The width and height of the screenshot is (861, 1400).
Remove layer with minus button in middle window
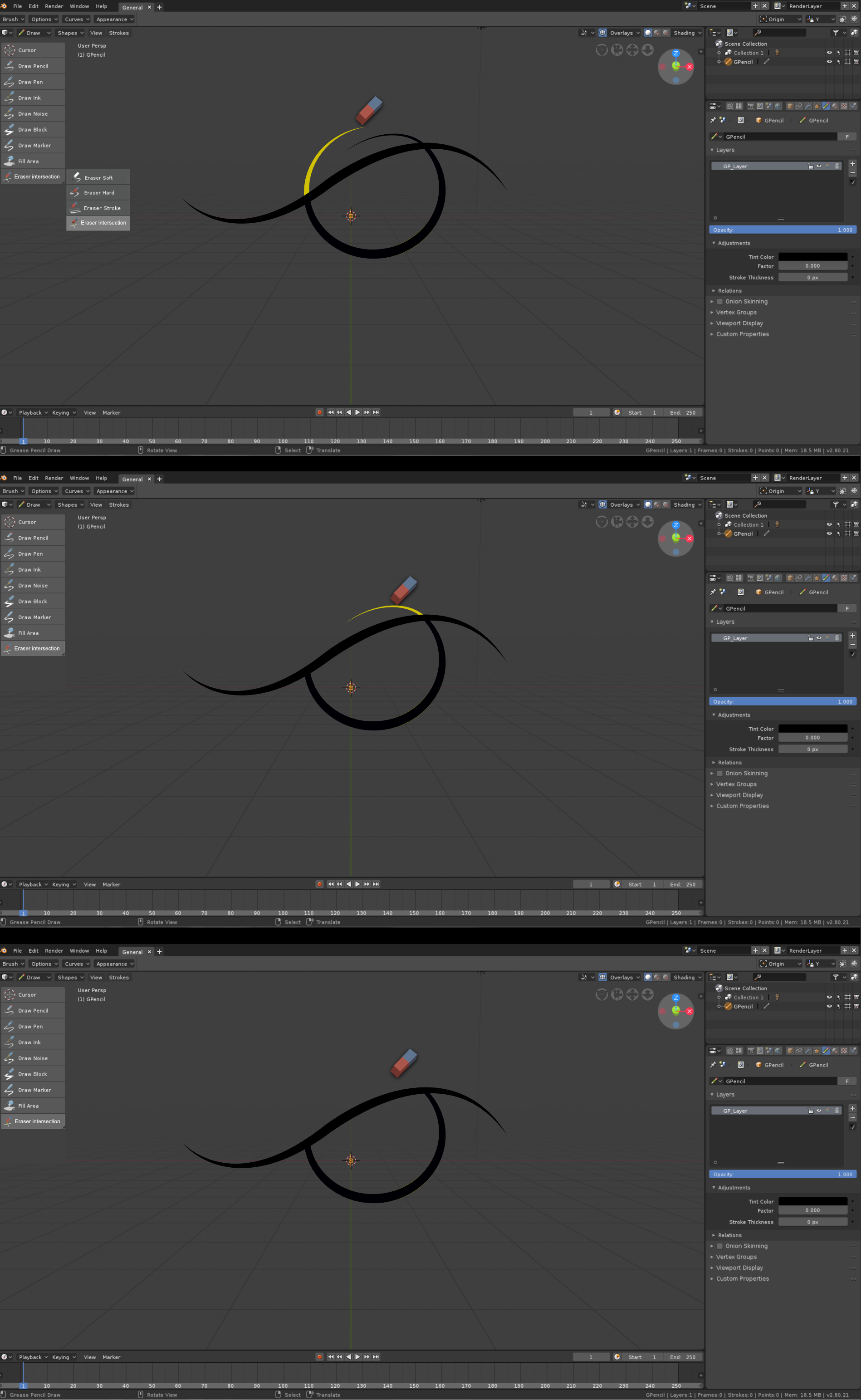click(852, 645)
